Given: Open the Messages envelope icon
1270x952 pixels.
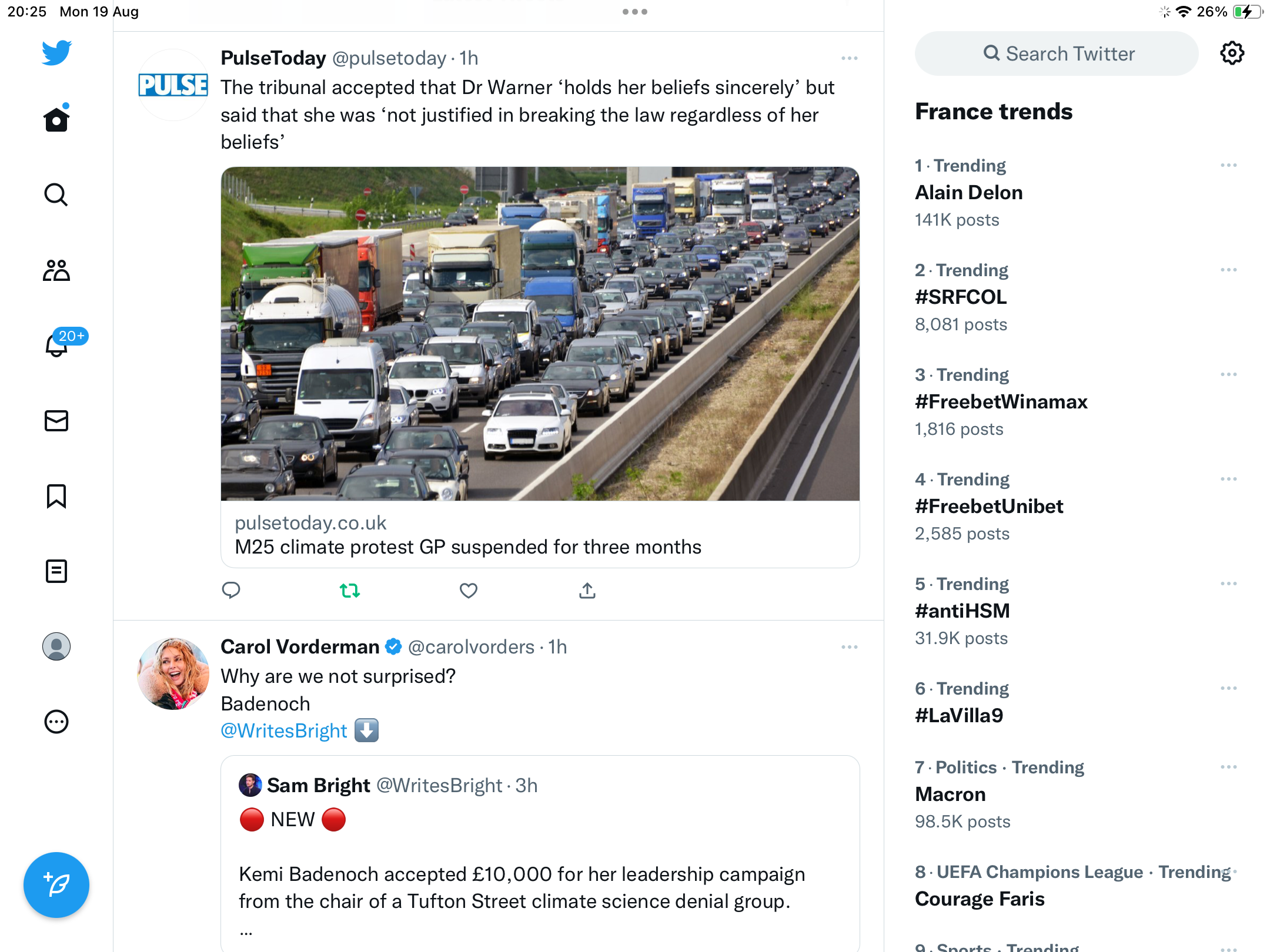Looking at the screenshot, I should point(56,421).
